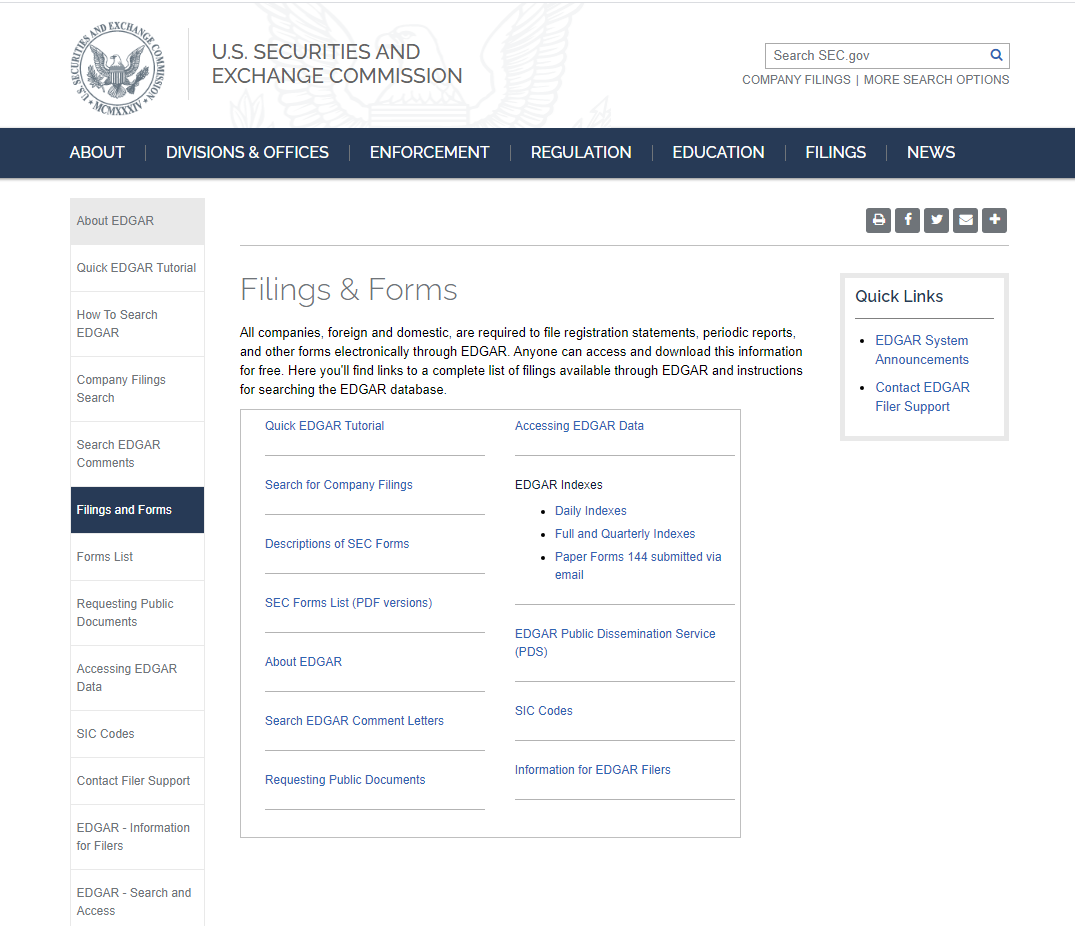
Task: Select Filings and Forms sidebar item
Action: coord(137,510)
